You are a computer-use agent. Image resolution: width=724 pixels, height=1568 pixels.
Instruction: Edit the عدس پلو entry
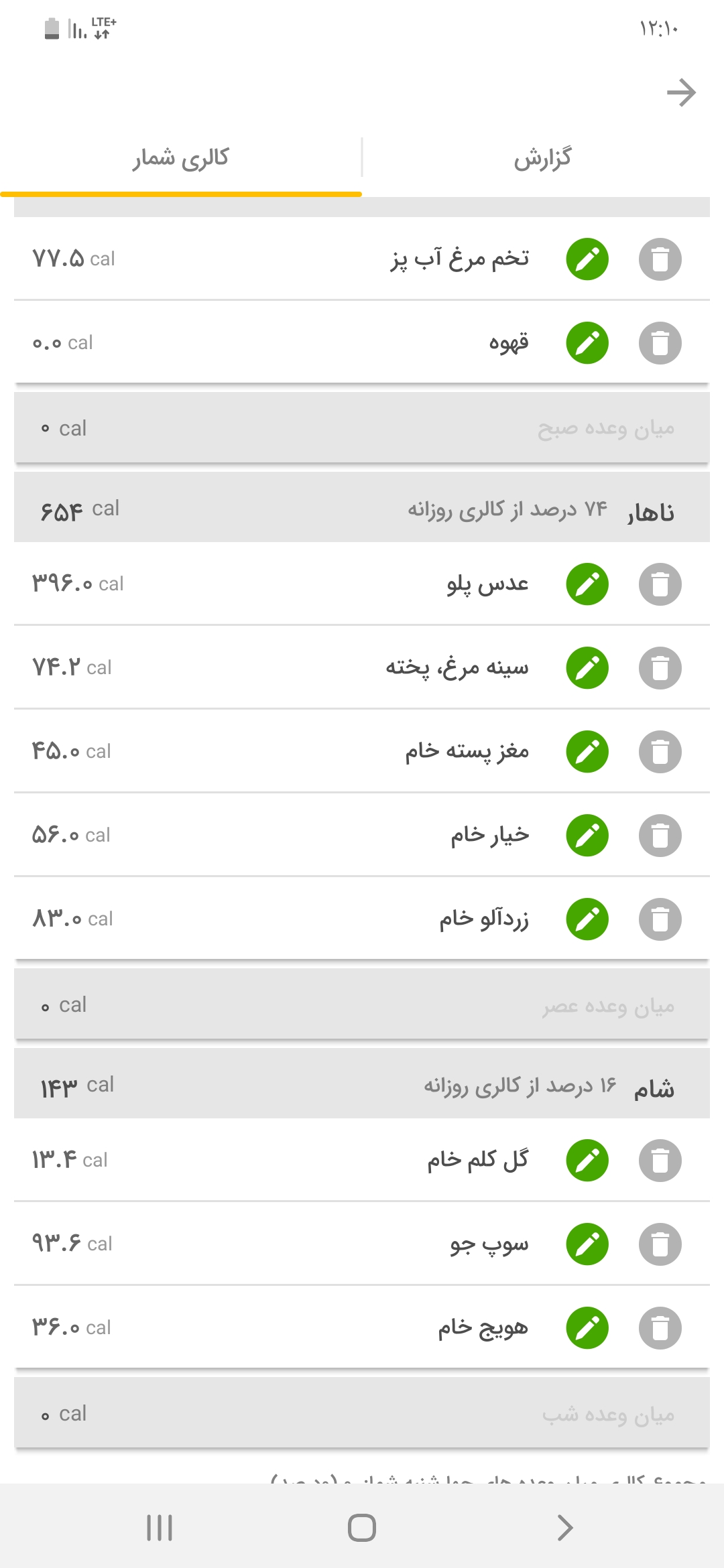587,584
